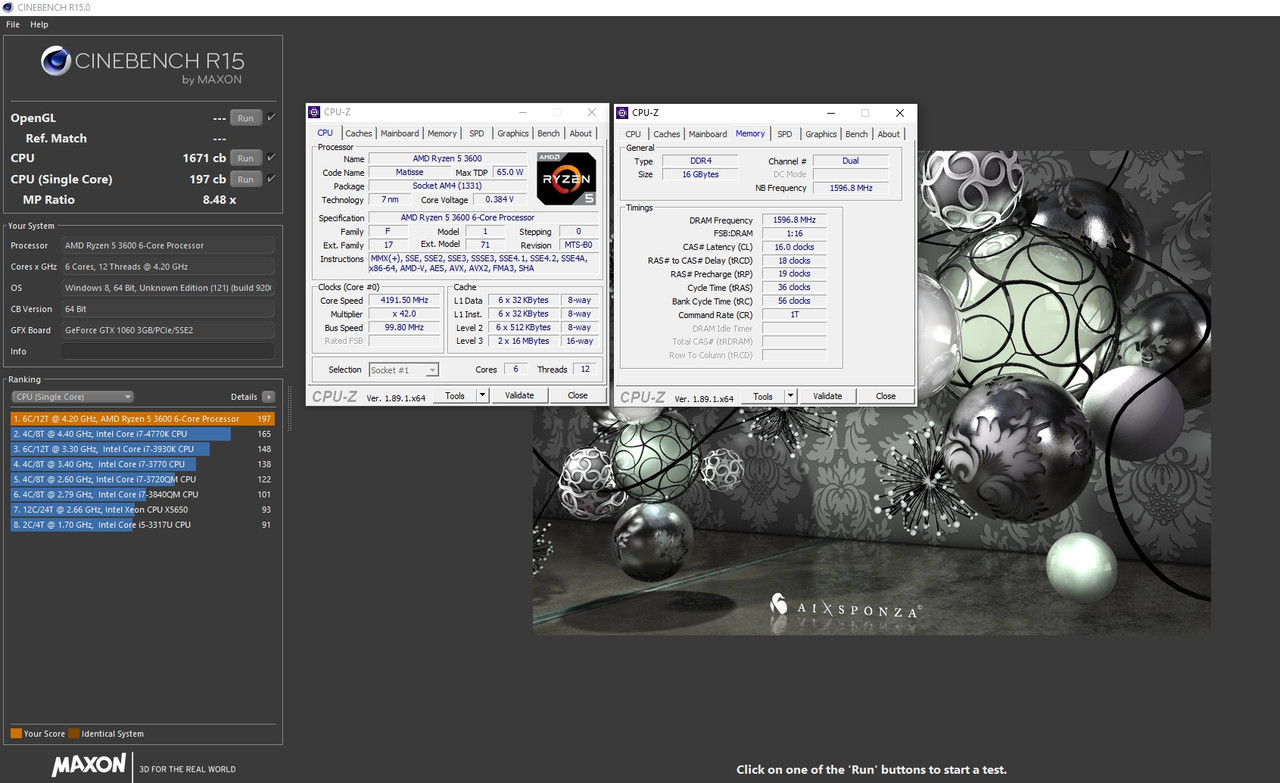This screenshot has width=1280, height=783.
Task: Switch to Memory tab in left CPU-Z
Action: coord(442,133)
